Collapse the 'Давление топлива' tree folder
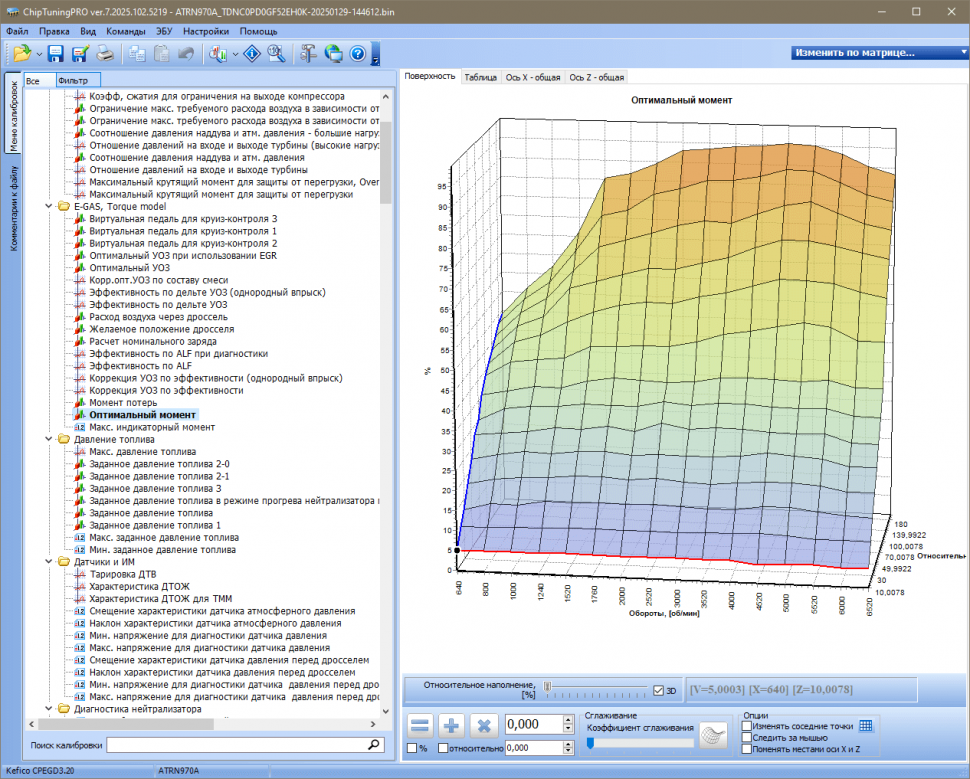 50,439
